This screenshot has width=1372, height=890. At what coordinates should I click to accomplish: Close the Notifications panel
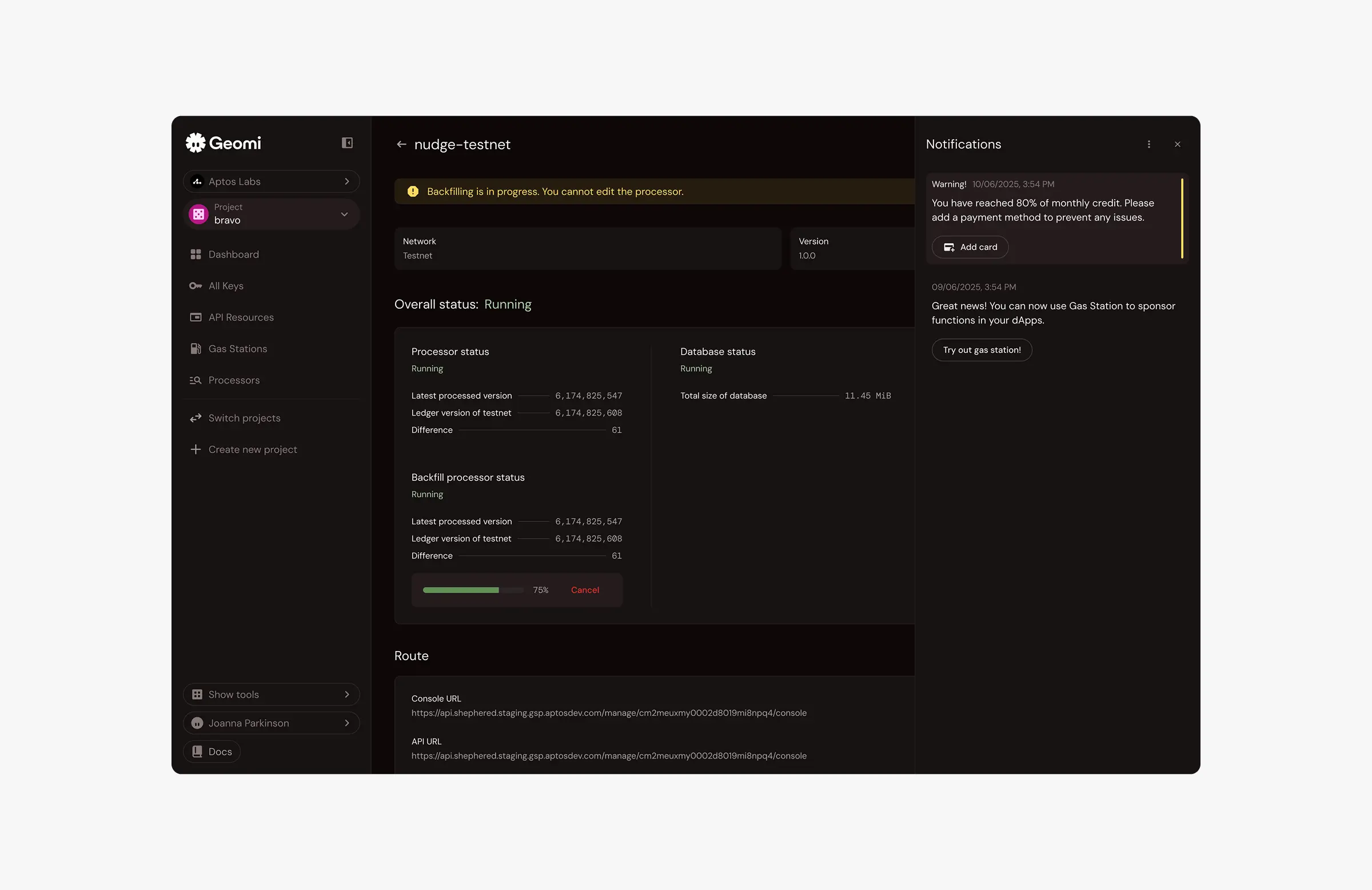point(1177,144)
